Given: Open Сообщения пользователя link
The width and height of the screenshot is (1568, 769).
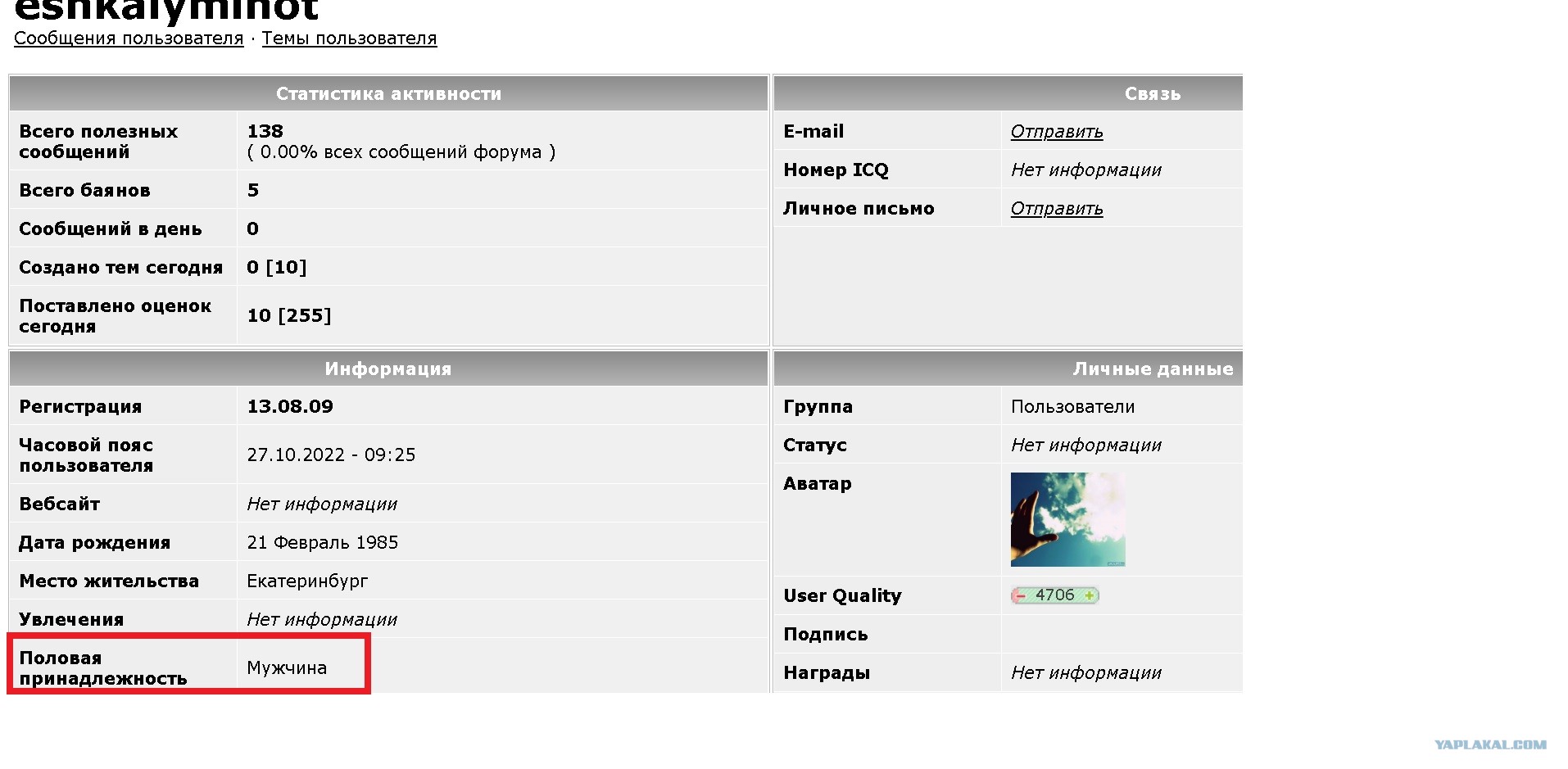Looking at the screenshot, I should point(129,38).
